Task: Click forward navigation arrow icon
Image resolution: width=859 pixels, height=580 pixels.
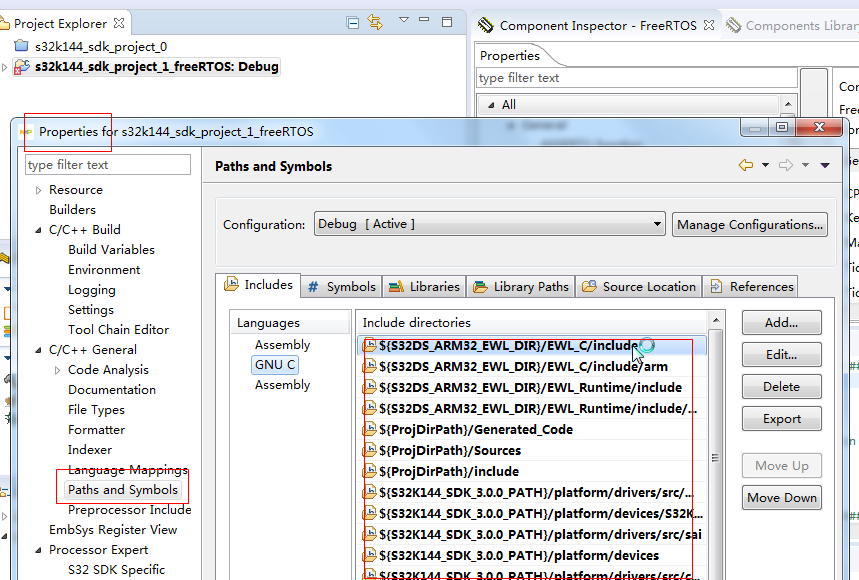Action: 786,165
